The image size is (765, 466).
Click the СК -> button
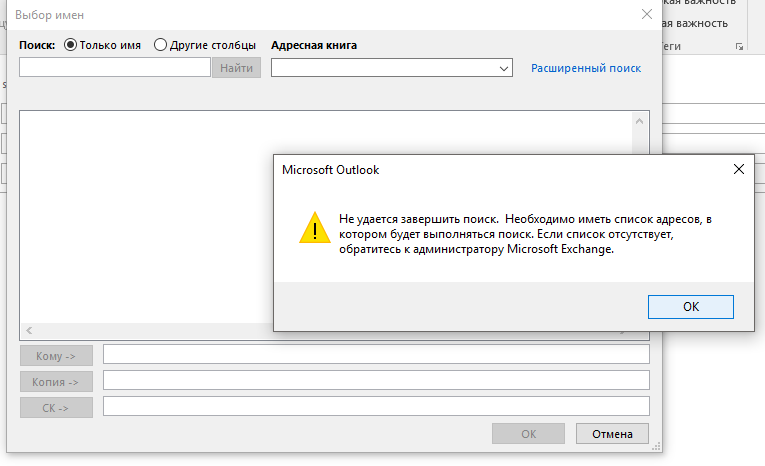56,407
